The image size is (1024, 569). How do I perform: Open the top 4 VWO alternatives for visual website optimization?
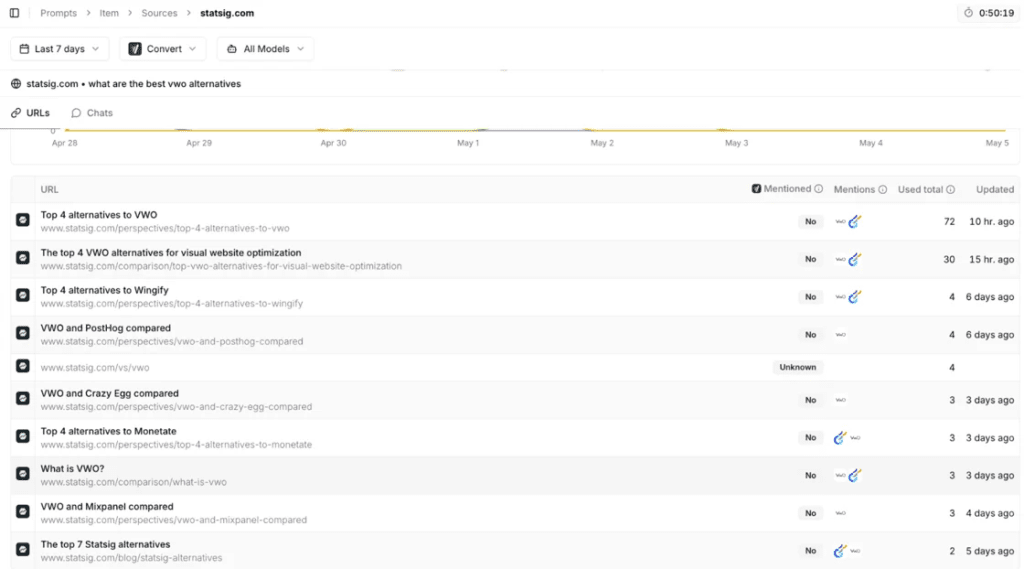[171, 253]
